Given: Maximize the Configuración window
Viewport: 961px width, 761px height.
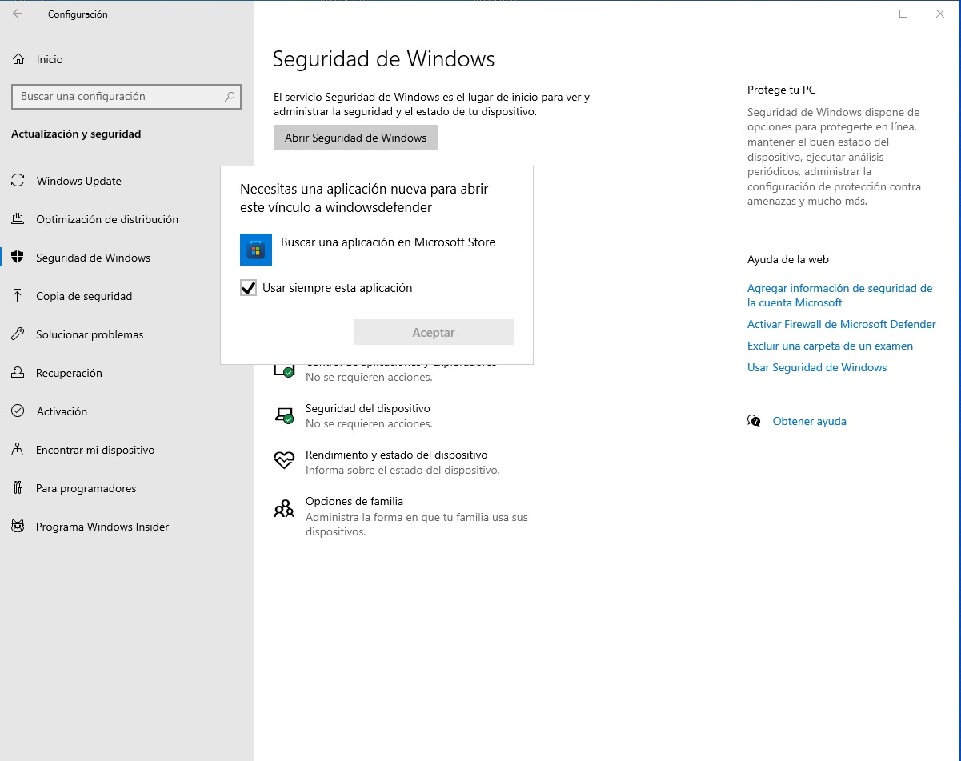Looking at the screenshot, I should pos(902,13).
